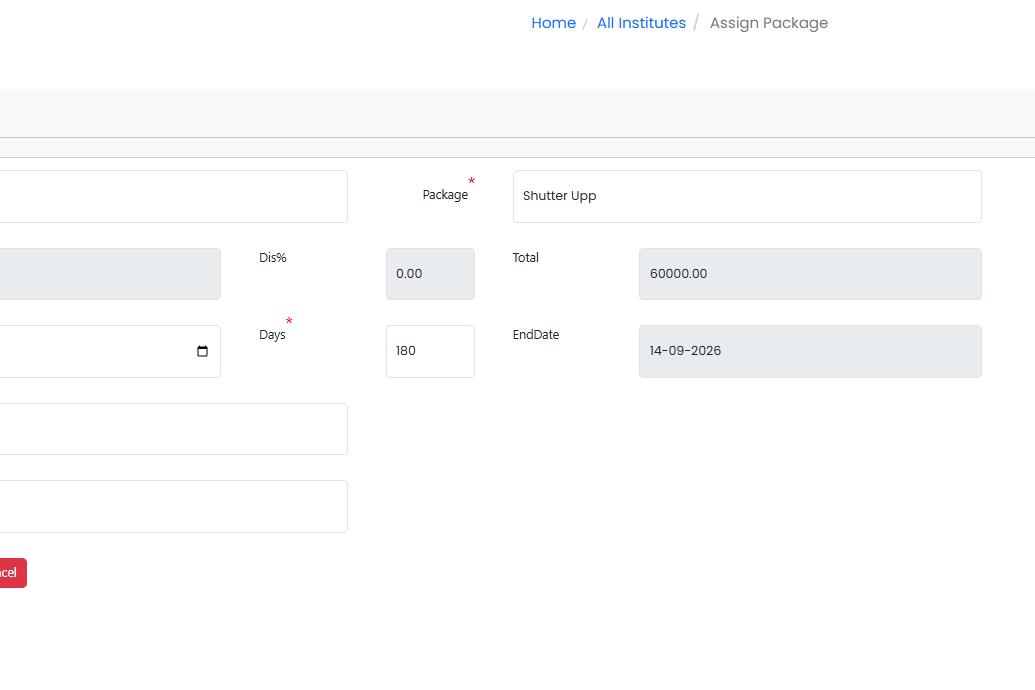
Task: Focus the empty text box above Cancel button
Action: pyautogui.click(x=170, y=506)
